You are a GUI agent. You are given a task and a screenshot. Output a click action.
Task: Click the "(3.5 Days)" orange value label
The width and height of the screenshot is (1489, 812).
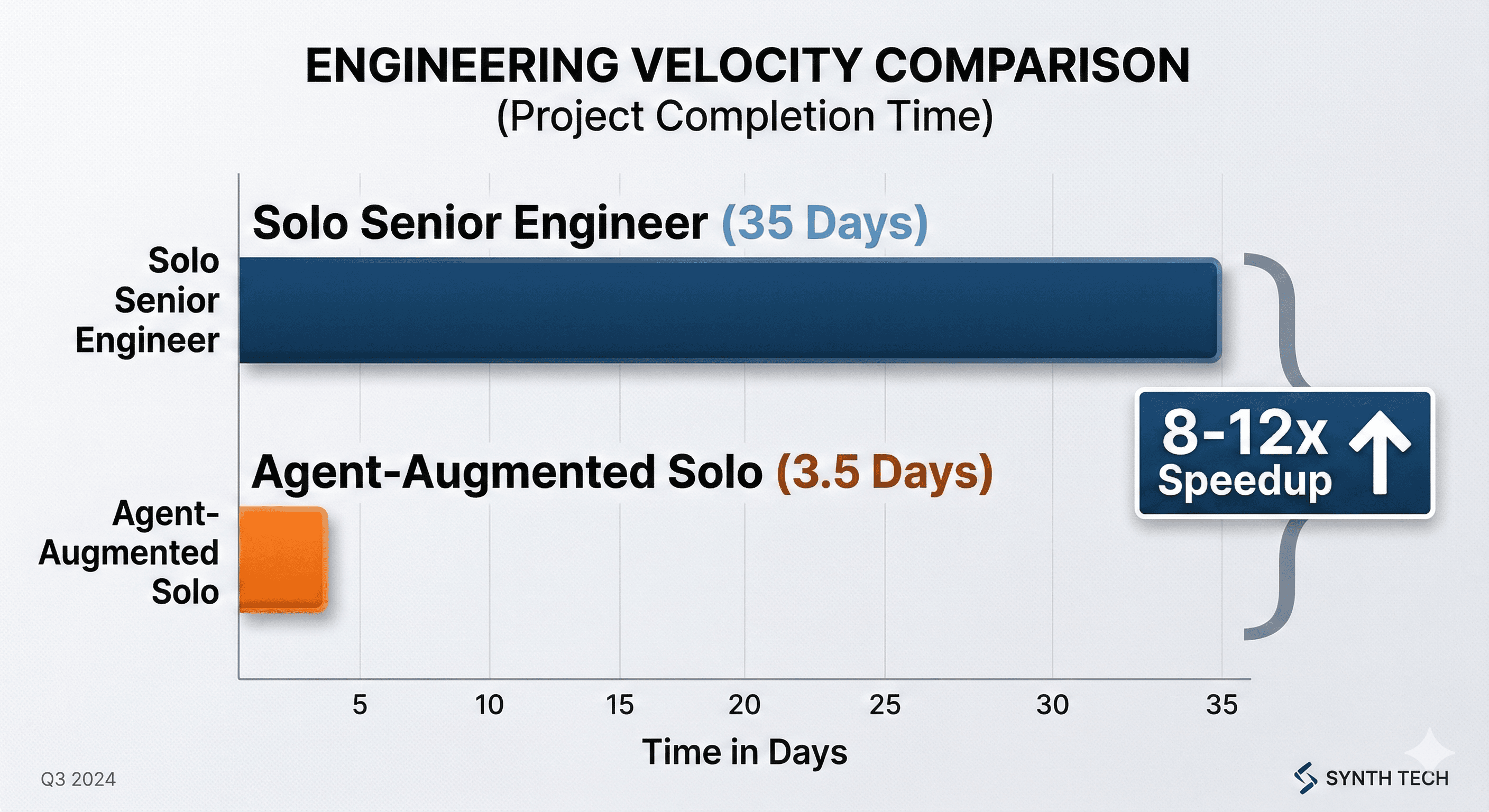(885, 473)
